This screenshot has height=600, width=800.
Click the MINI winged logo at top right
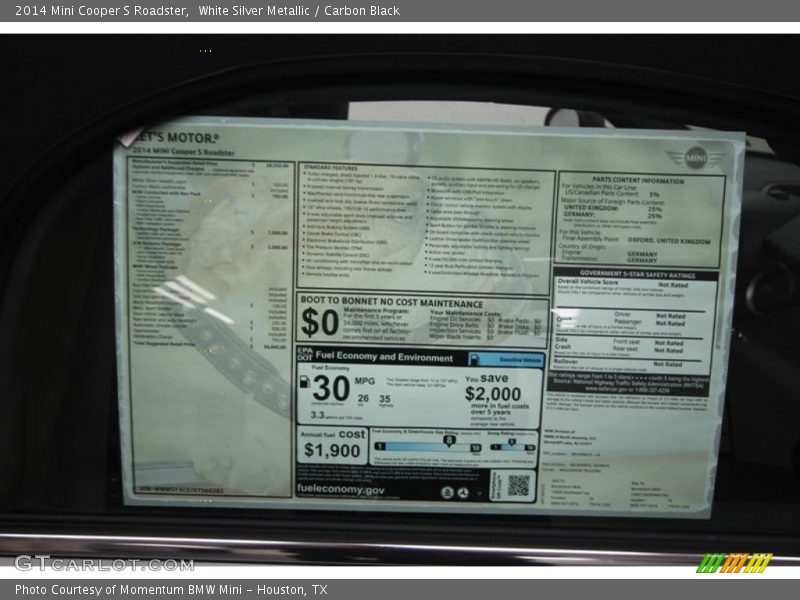tap(697, 156)
